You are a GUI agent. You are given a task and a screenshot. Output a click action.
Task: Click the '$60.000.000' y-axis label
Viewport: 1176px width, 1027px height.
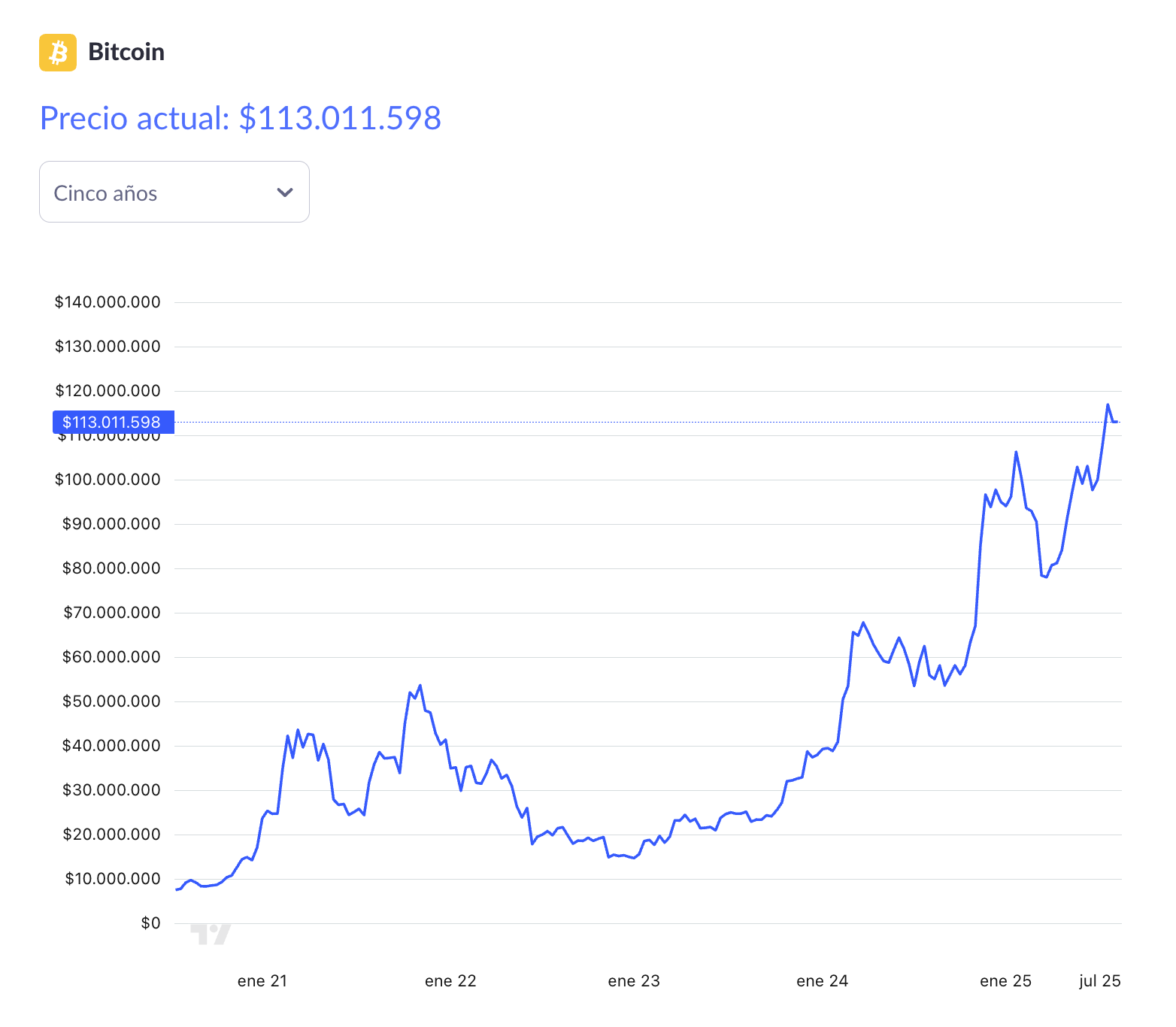click(x=111, y=657)
